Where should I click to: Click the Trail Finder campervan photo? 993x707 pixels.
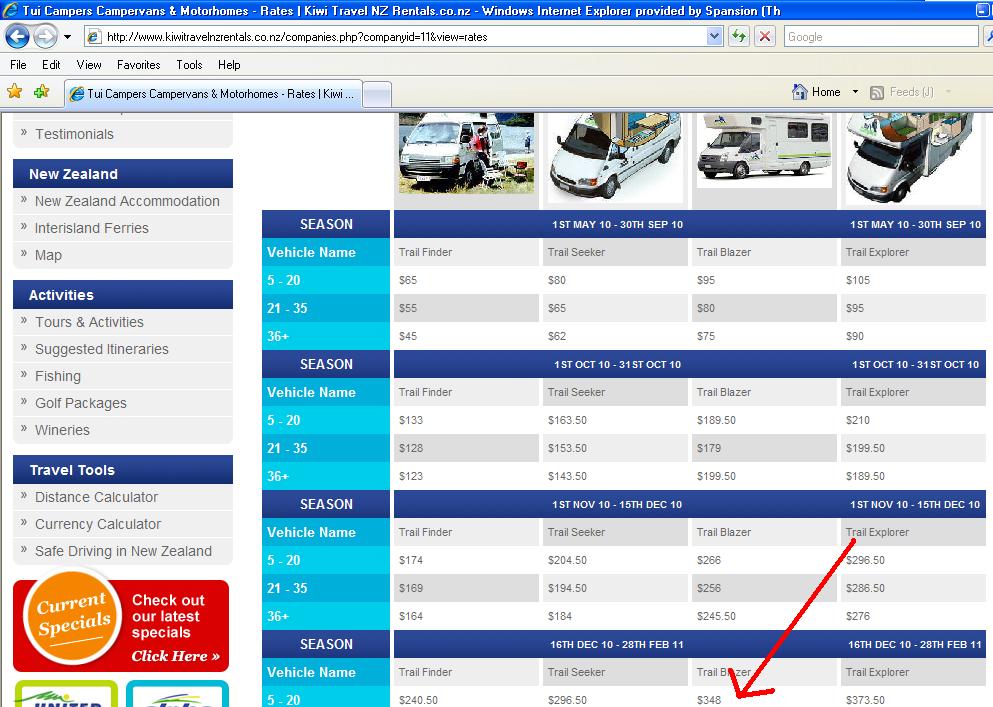pyautogui.click(x=466, y=152)
